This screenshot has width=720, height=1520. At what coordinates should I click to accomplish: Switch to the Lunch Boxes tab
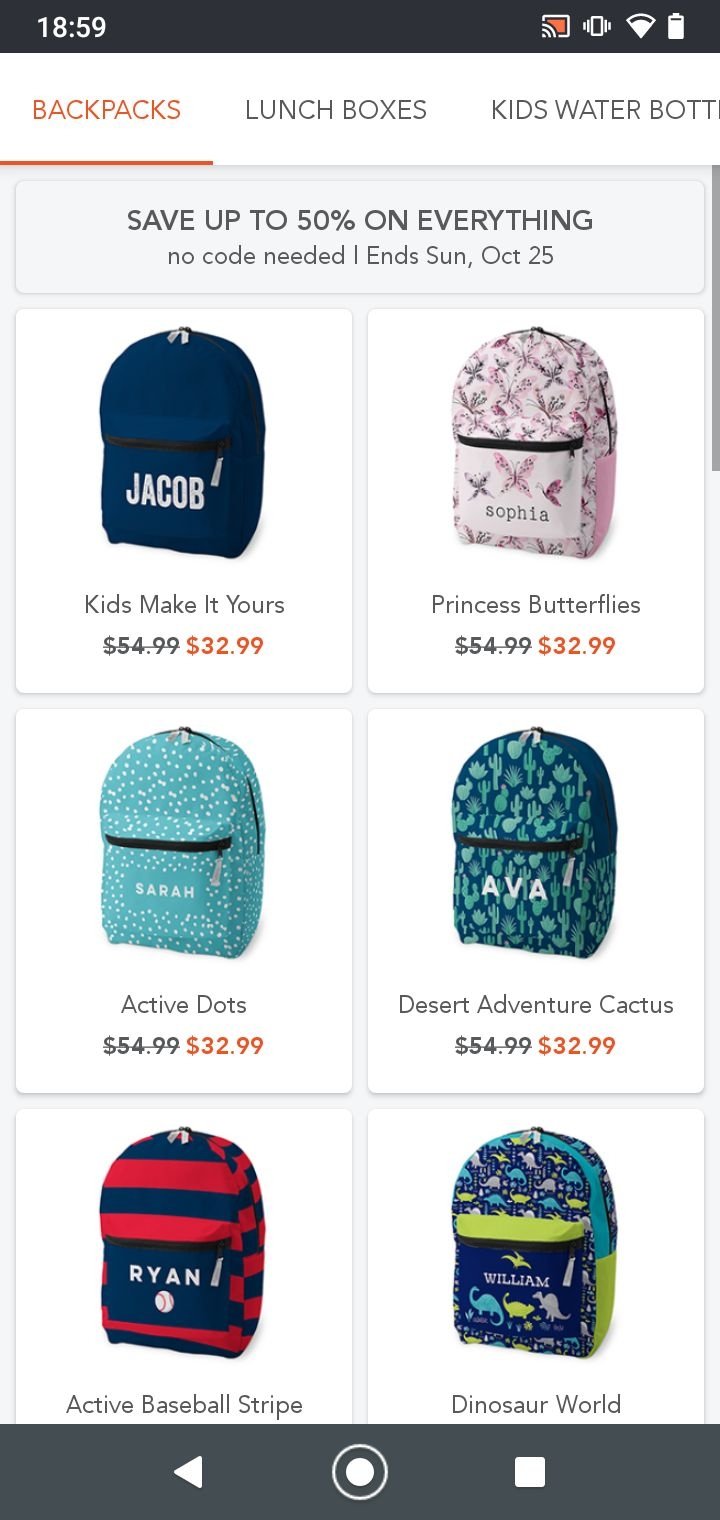coord(336,110)
